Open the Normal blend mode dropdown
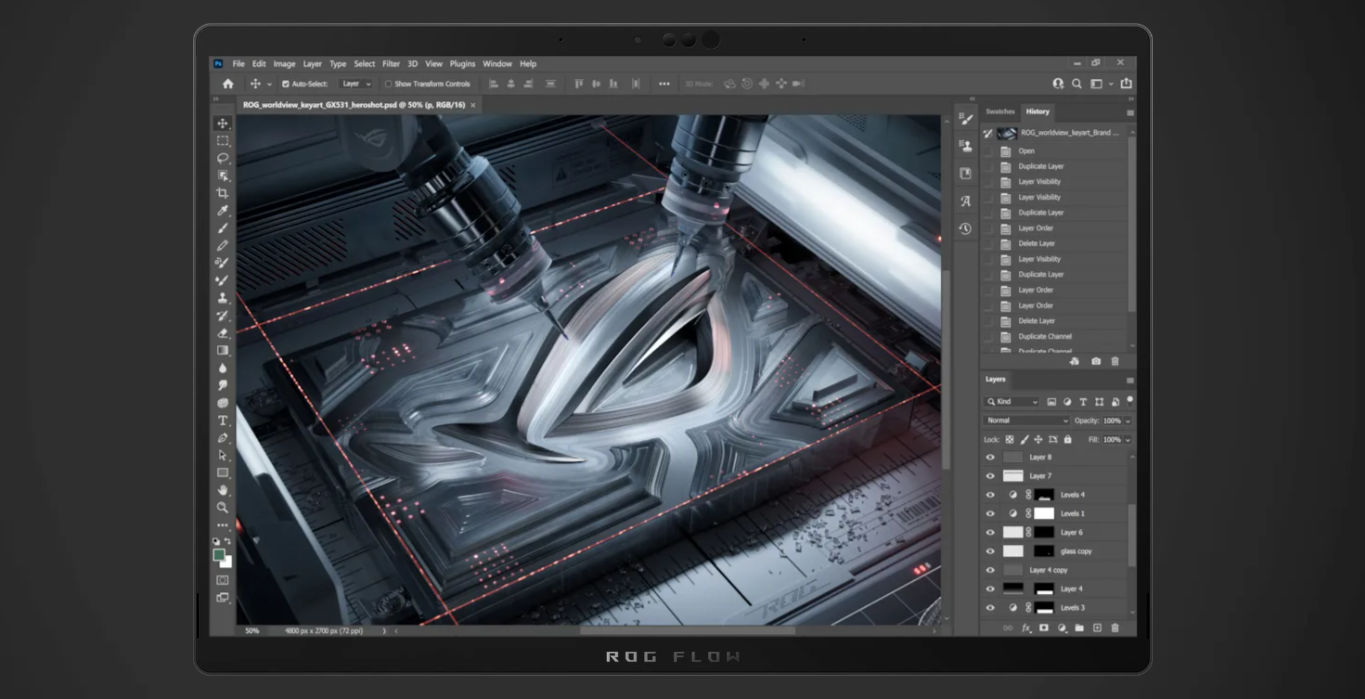 pyautogui.click(x=1026, y=421)
